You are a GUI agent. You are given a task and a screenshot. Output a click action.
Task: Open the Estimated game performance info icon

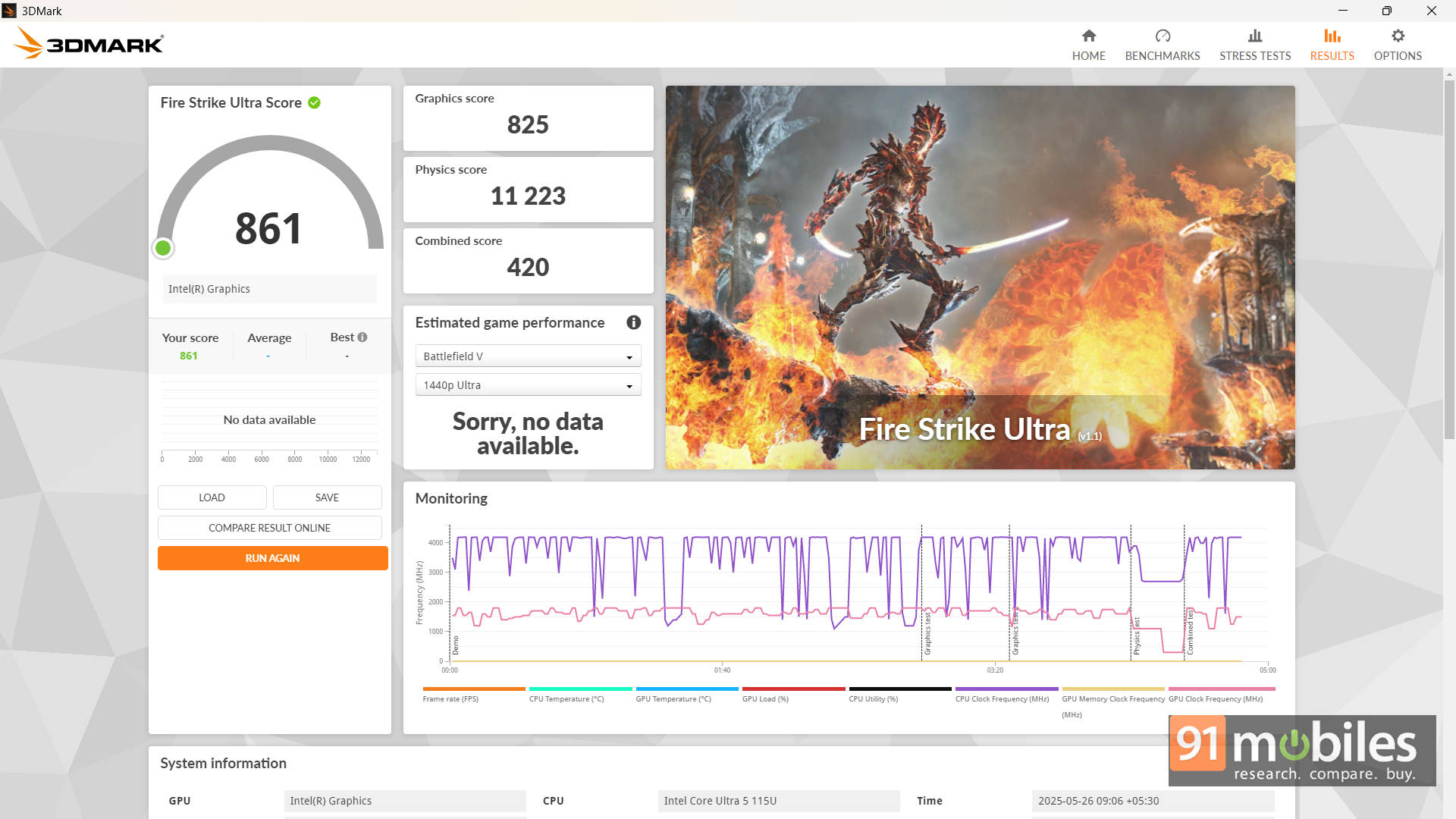[x=634, y=322]
